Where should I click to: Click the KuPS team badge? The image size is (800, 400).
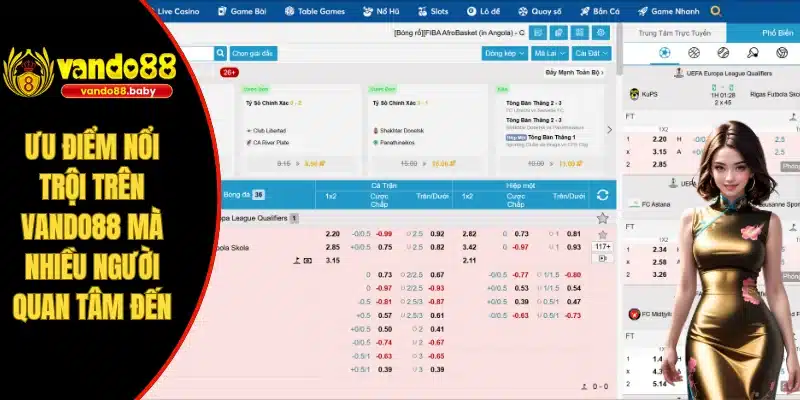[x=634, y=94]
